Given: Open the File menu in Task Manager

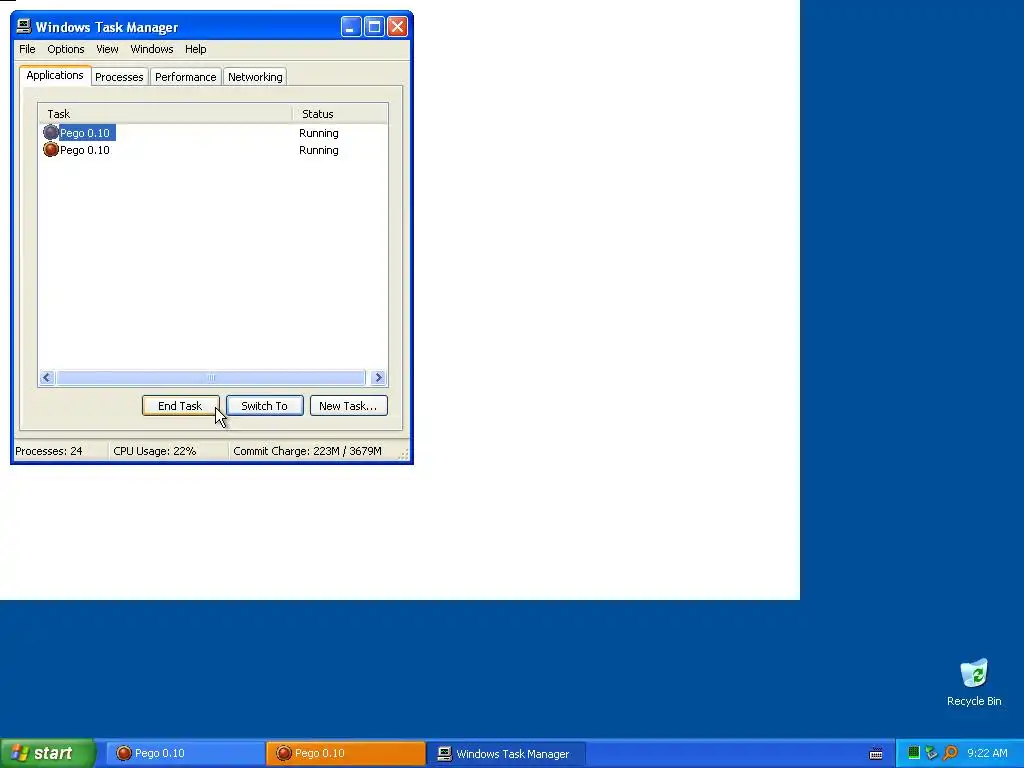Looking at the screenshot, I should [27, 49].
